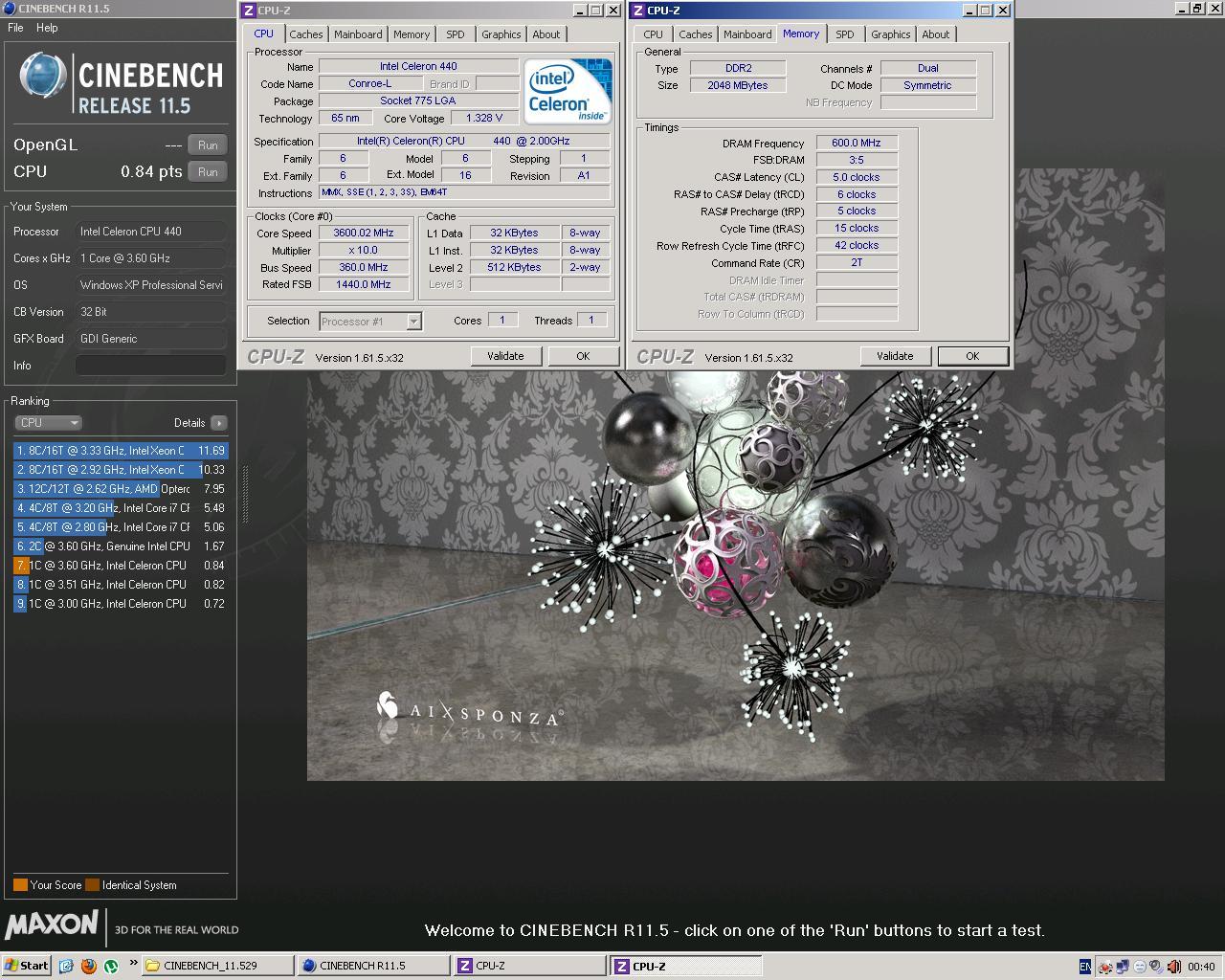The image size is (1225, 980).
Task: Select ranking row 8C/16T @ 2.92 GHz Xeon
Action: (121, 470)
